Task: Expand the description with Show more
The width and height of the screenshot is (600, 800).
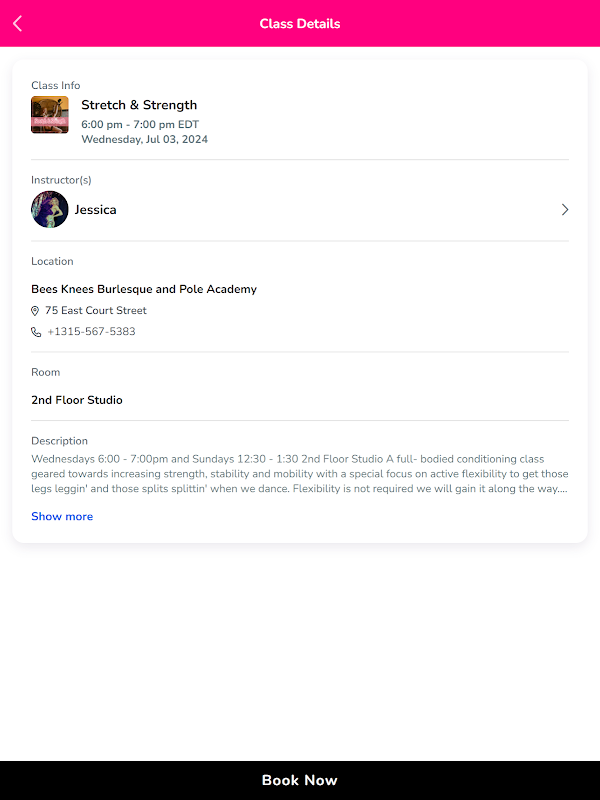Action: point(62,517)
